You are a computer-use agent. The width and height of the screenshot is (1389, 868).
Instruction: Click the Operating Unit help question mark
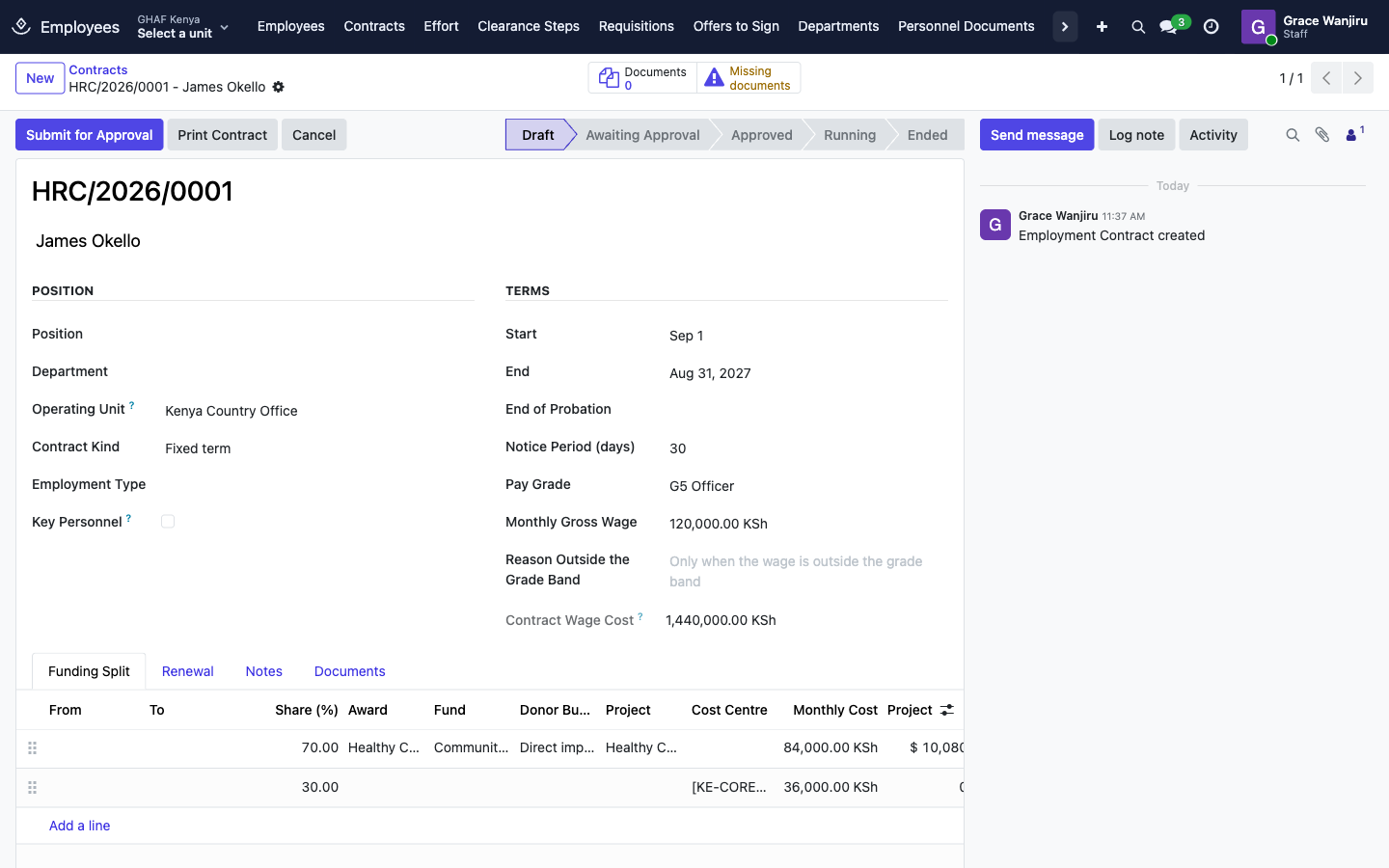click(132, 405)
